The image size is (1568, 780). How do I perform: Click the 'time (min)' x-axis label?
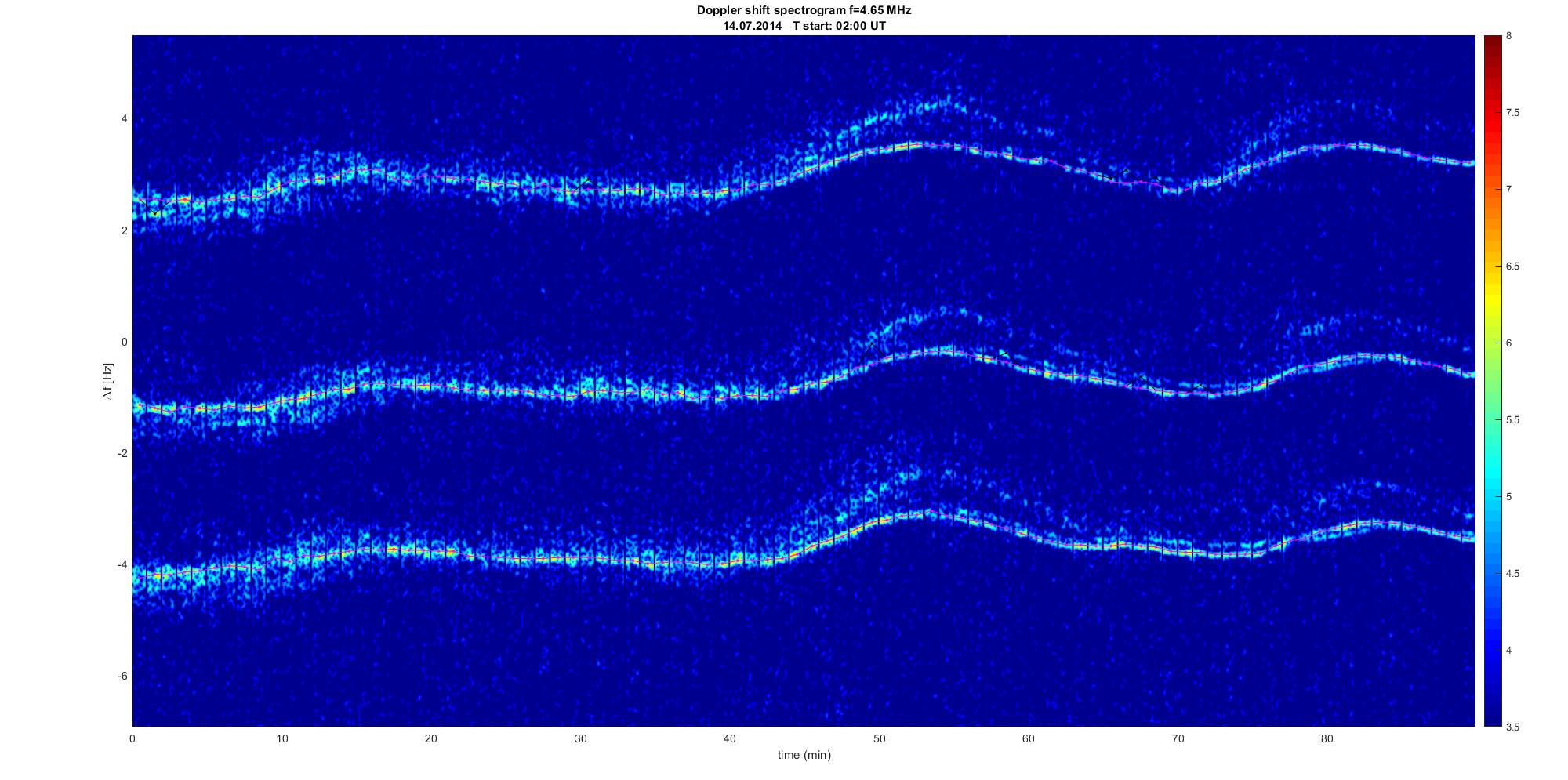coord(804,755)
